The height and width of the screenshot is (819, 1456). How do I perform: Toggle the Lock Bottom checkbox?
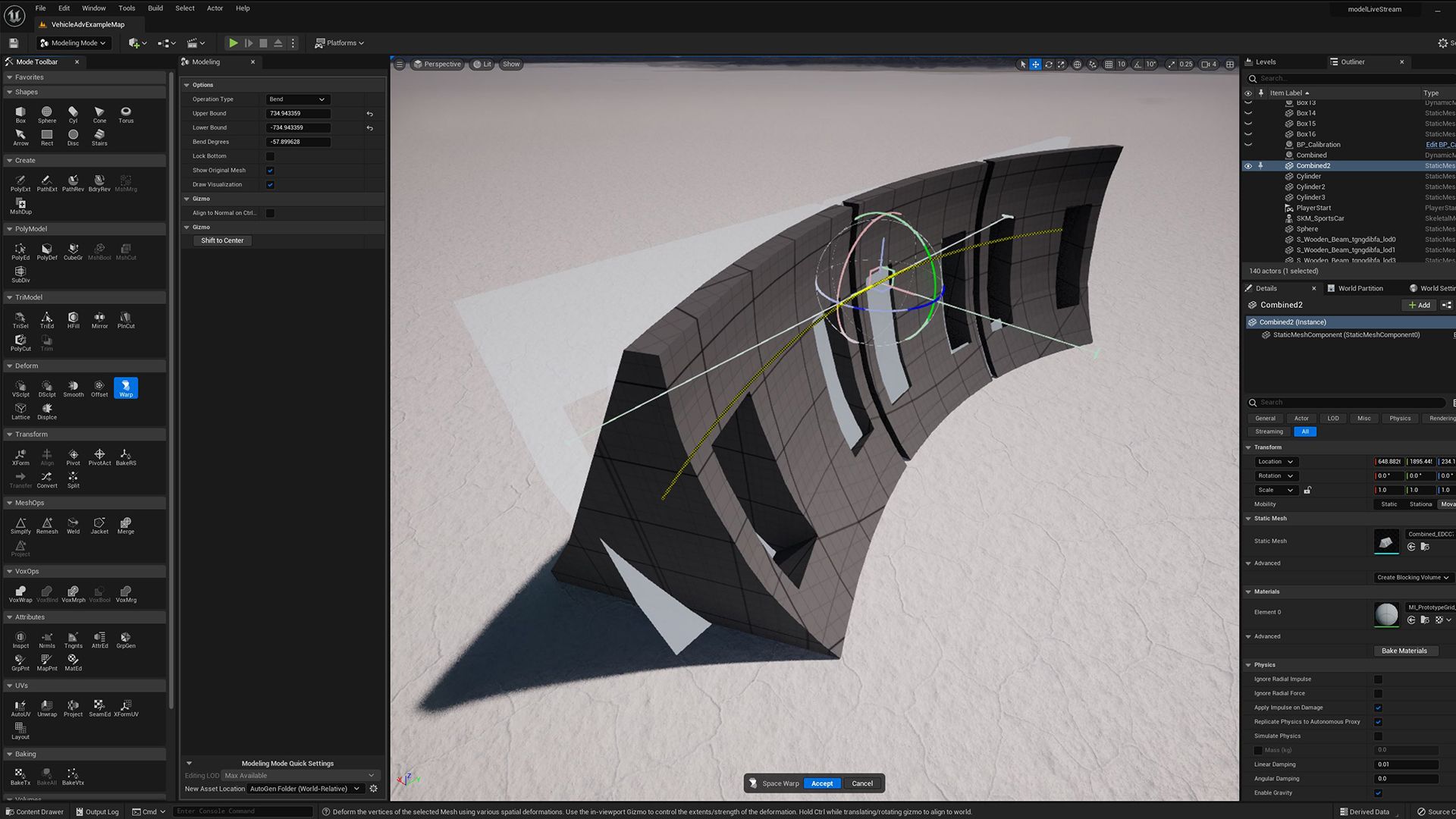point(270,156)
